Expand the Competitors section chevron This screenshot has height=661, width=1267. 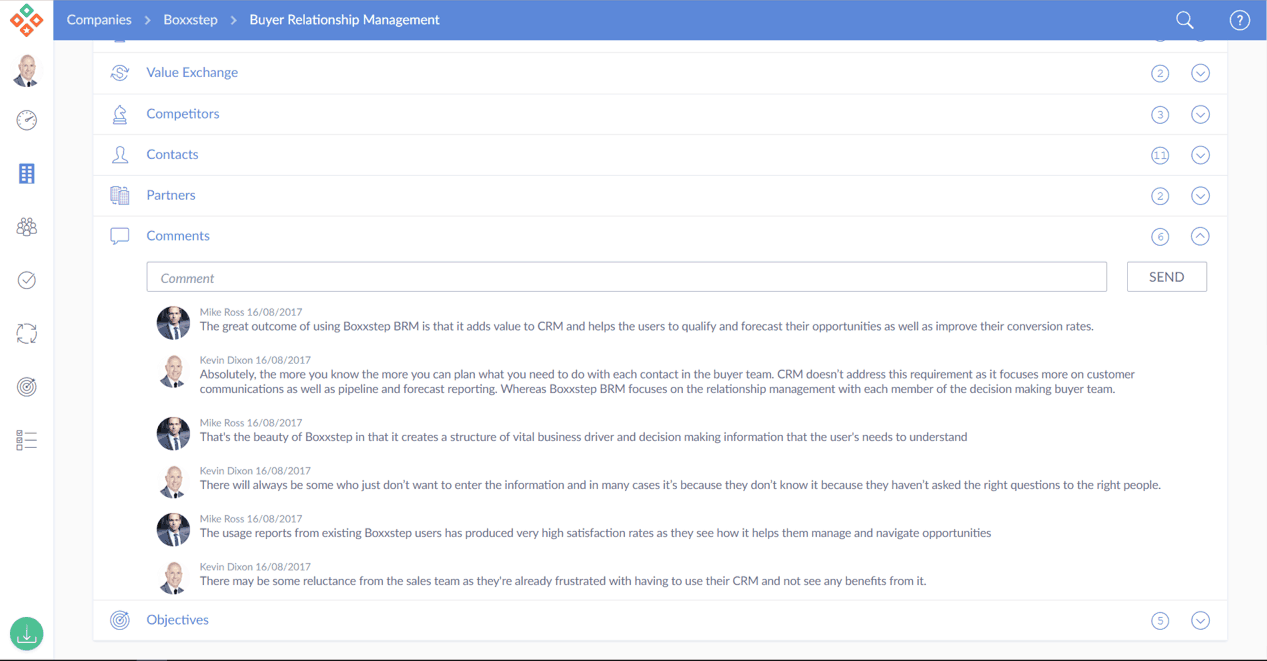(1200, 114)
